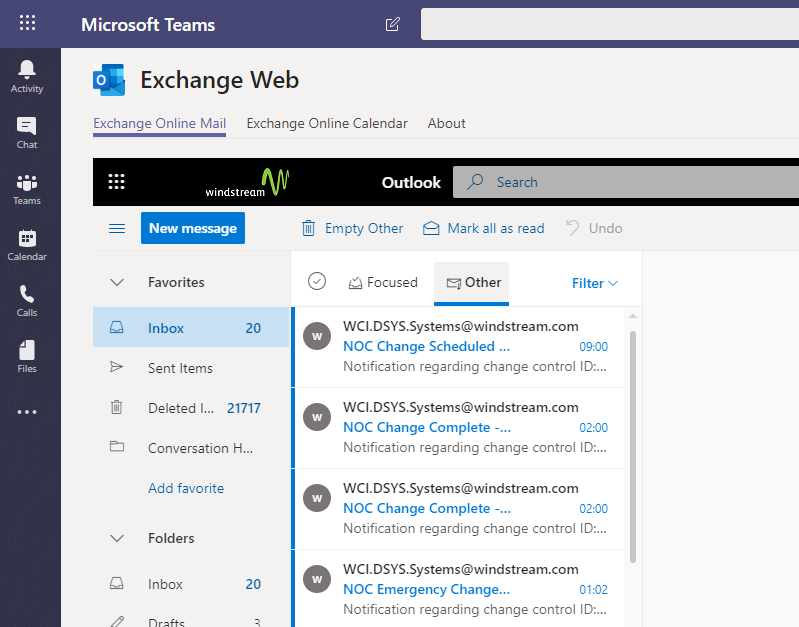Collapse the Favorites section chevron
The height and width of the screenshot is (627, 799).
coord(117,282)
